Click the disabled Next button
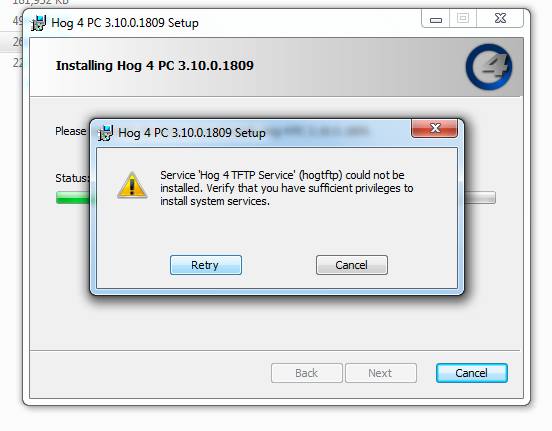This screenshot has width=552, height=431. coord(381,373)
